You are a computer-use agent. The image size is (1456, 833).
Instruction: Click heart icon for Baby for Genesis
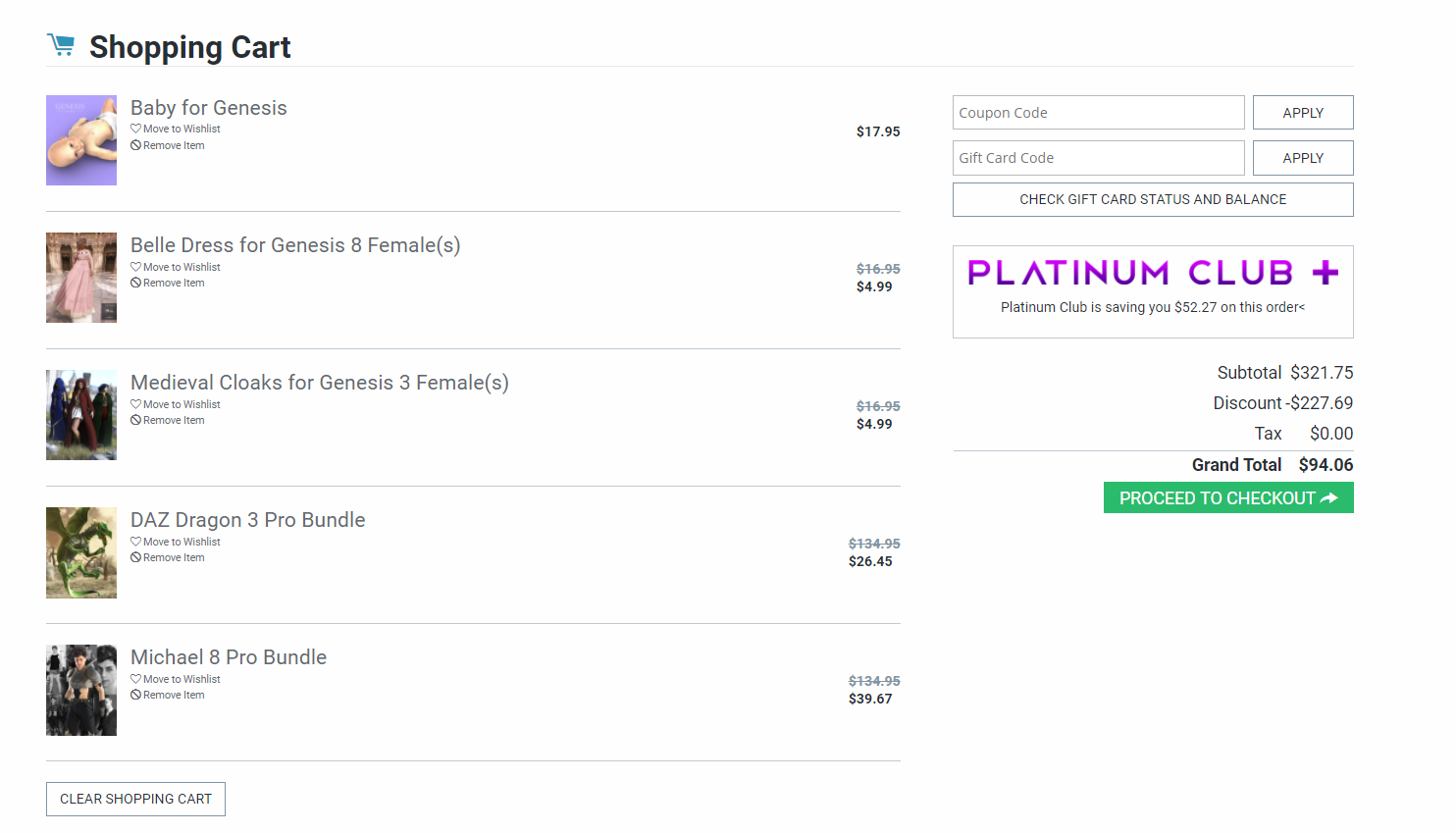136,129
